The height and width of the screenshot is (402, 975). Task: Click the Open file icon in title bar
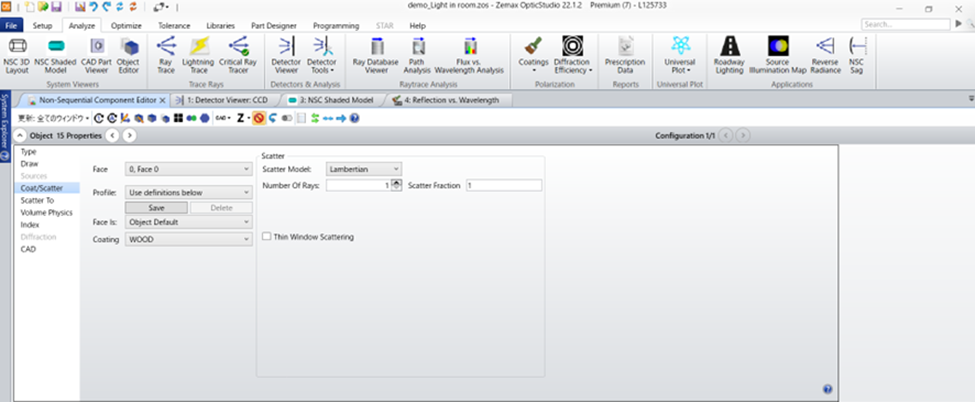[x=42, y=7]
